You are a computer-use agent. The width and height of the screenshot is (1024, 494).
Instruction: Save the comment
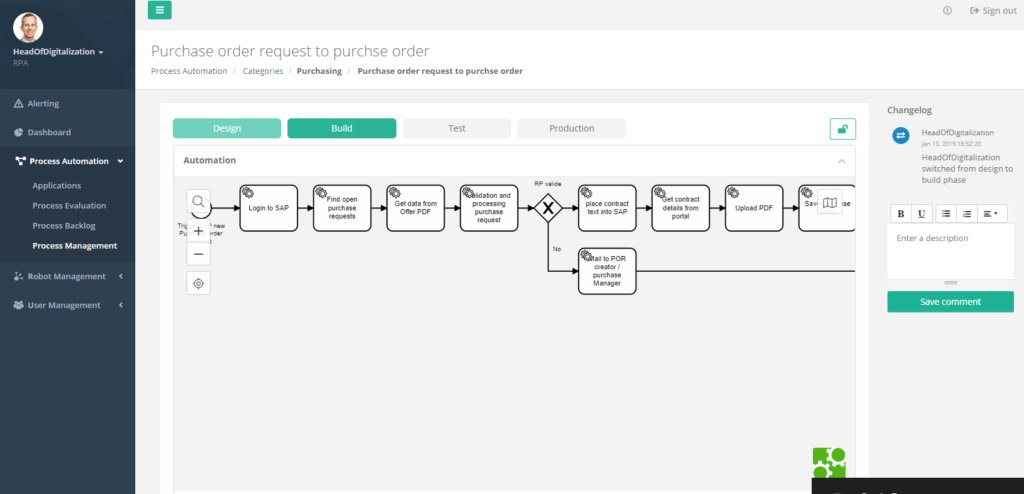point(950,302)
